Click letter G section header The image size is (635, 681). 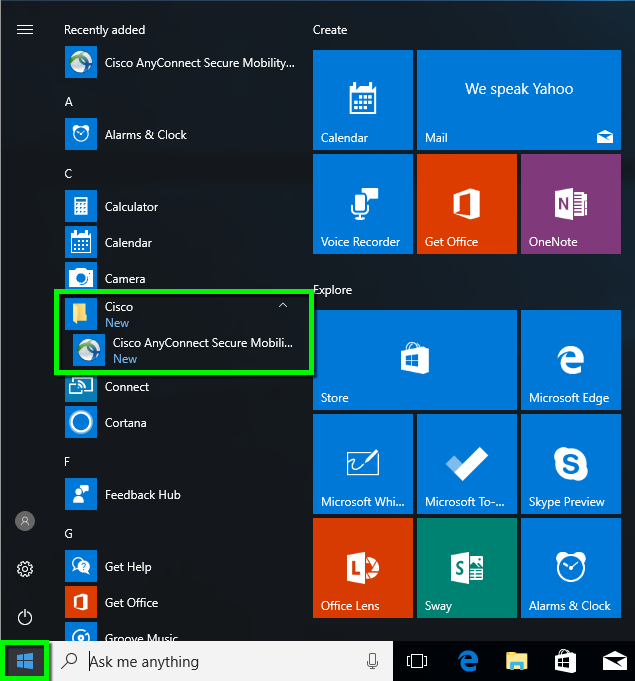click(68, 533)
